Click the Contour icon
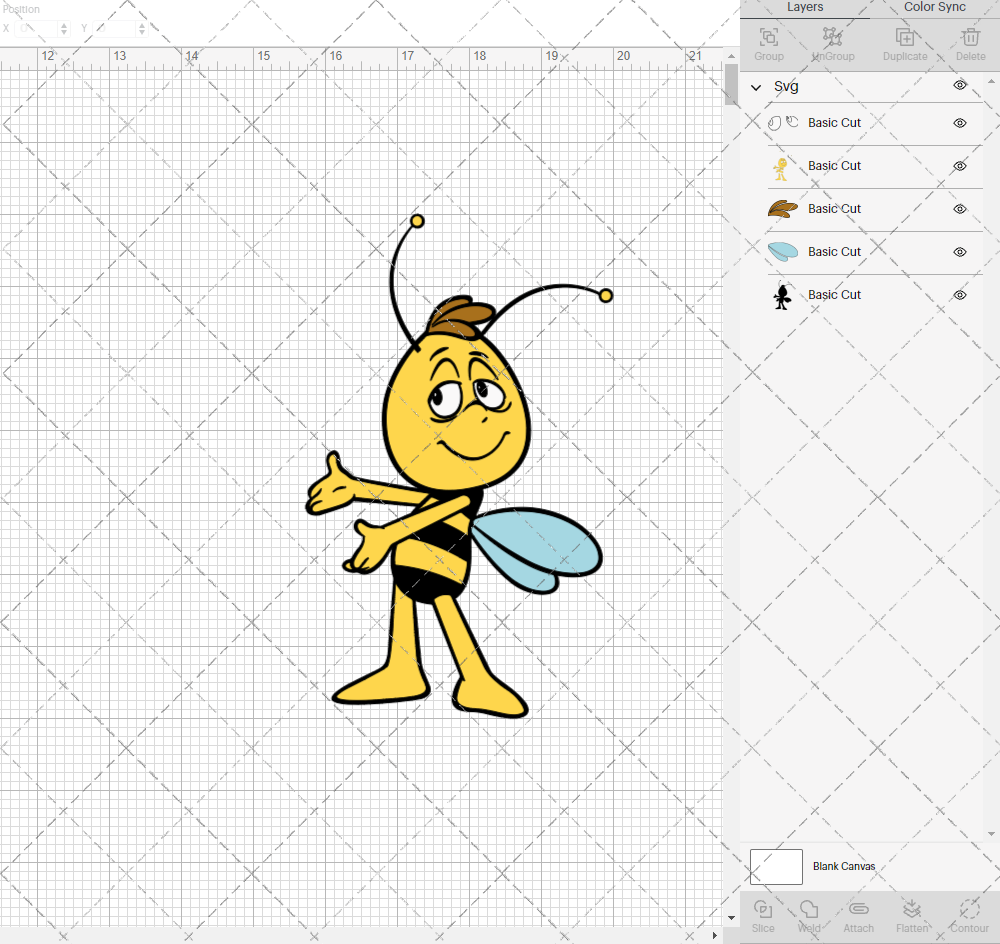Screen dimensions: 1000x944 [969, 909]
